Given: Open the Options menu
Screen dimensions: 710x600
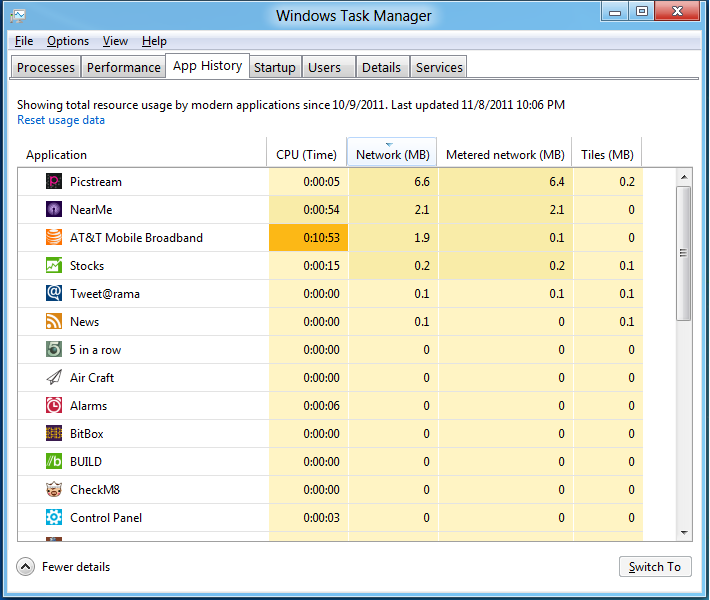Looking at the screenshot, I should click(68, 41).
